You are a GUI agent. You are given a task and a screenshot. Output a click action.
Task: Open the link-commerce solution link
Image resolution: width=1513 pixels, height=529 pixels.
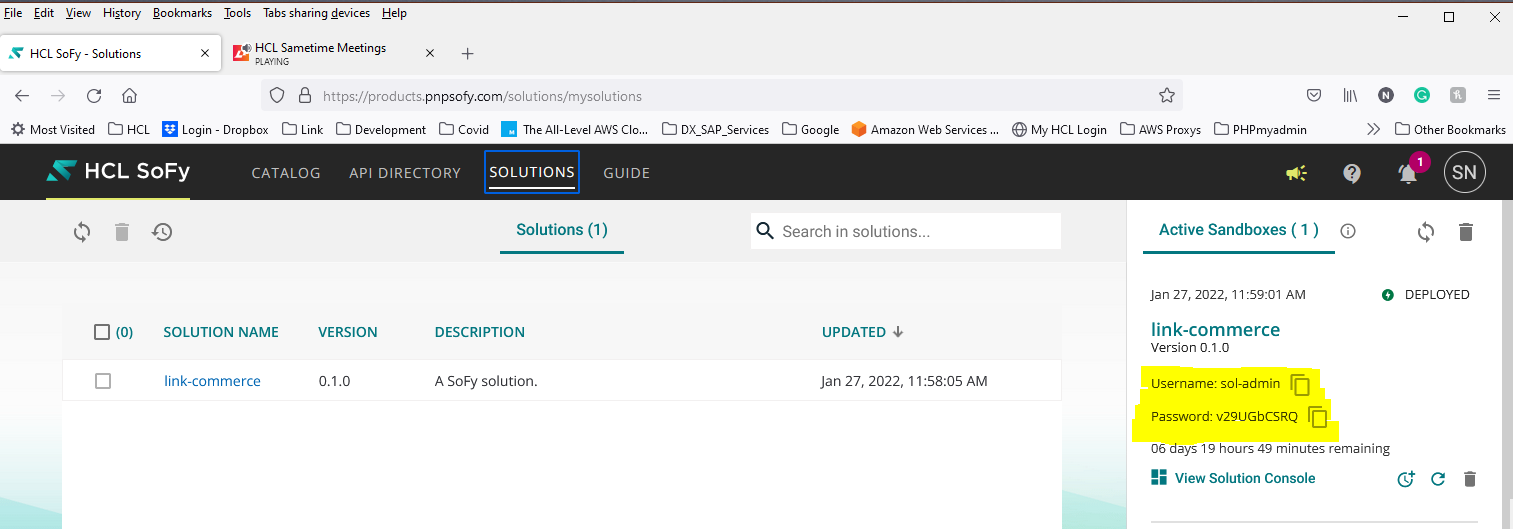point(212,381)
